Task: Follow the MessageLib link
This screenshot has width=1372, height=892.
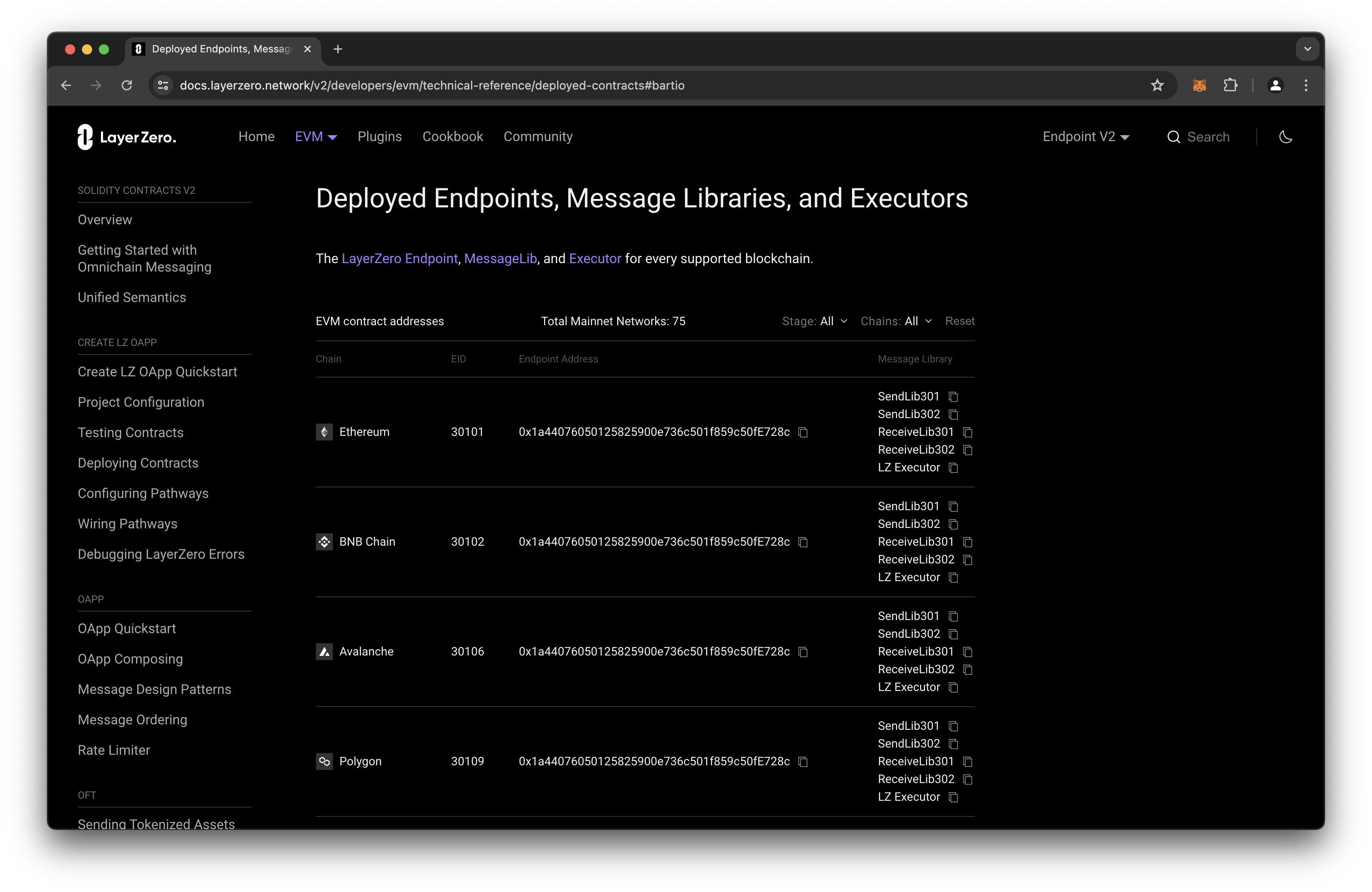Action: 501,259
